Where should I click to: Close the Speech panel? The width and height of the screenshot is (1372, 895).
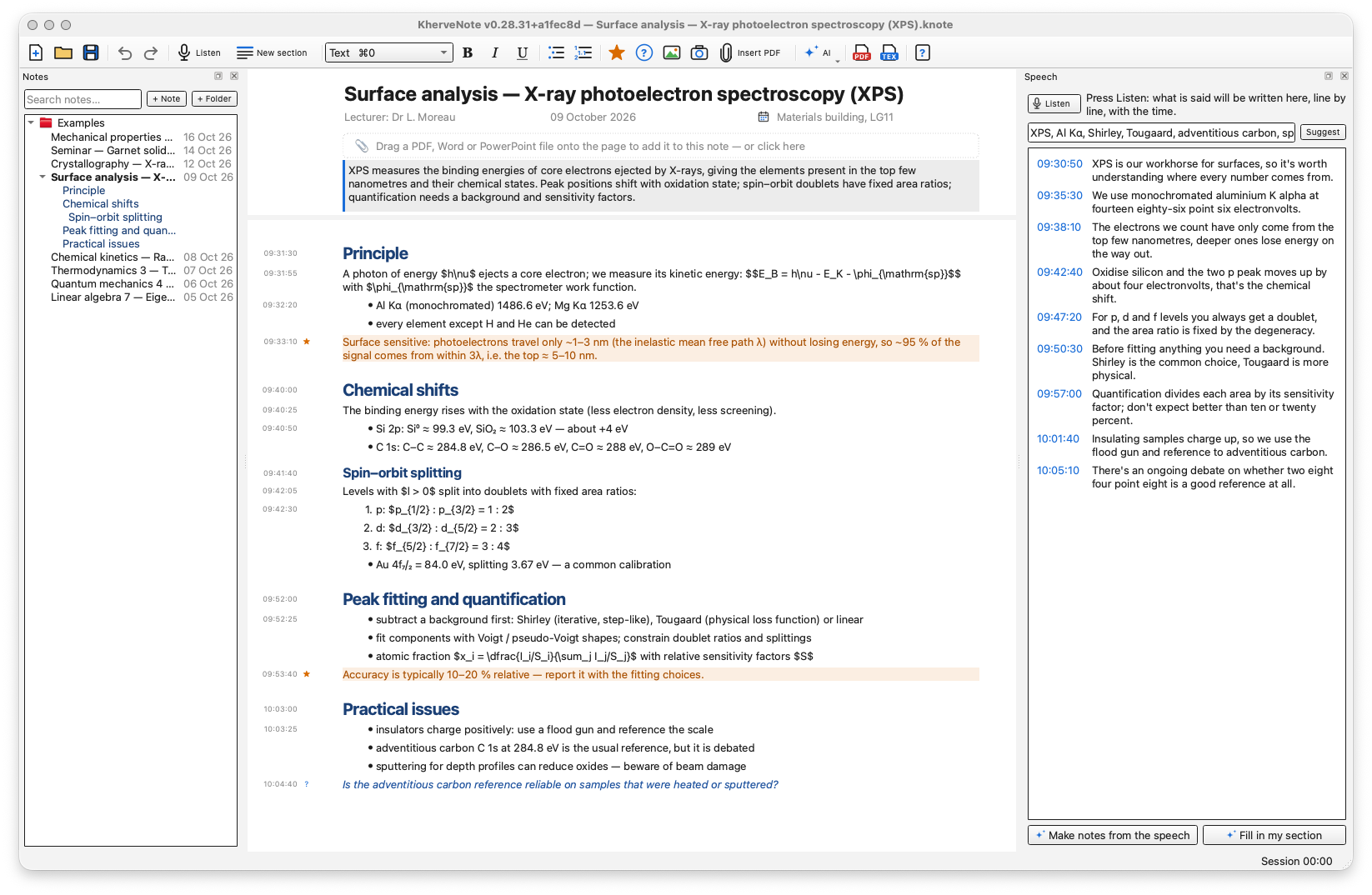pos(1344,76)
